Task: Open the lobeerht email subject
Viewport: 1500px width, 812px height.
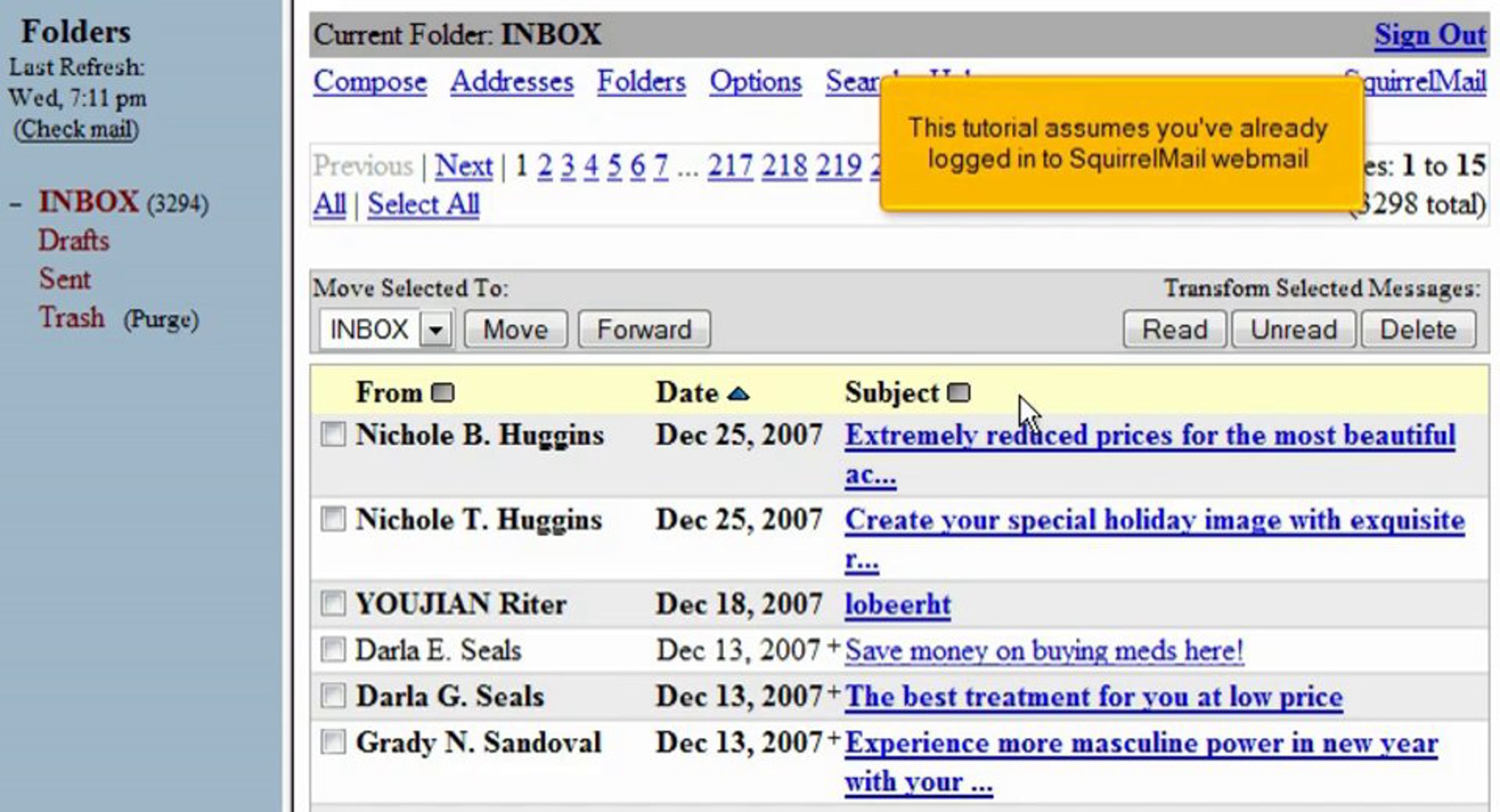Action: [897, 605]
